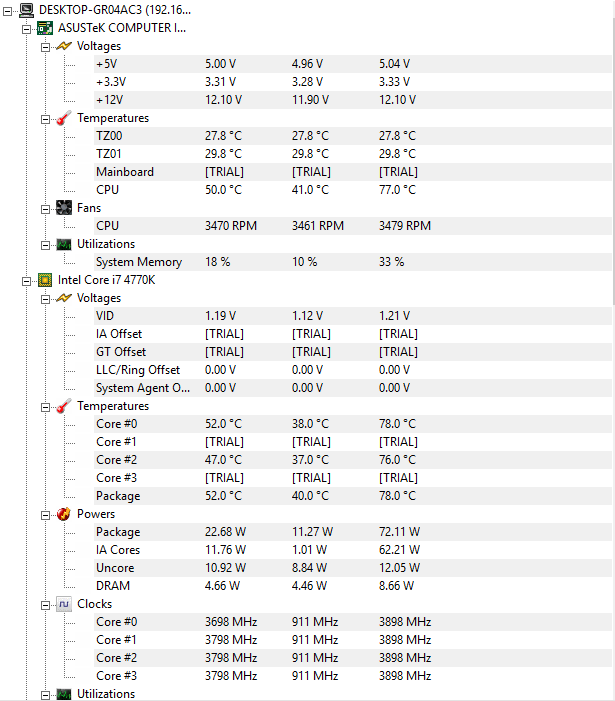The image size is (615, 701).
Task: Click the Powers flame icon
Action: coord(64,514)
